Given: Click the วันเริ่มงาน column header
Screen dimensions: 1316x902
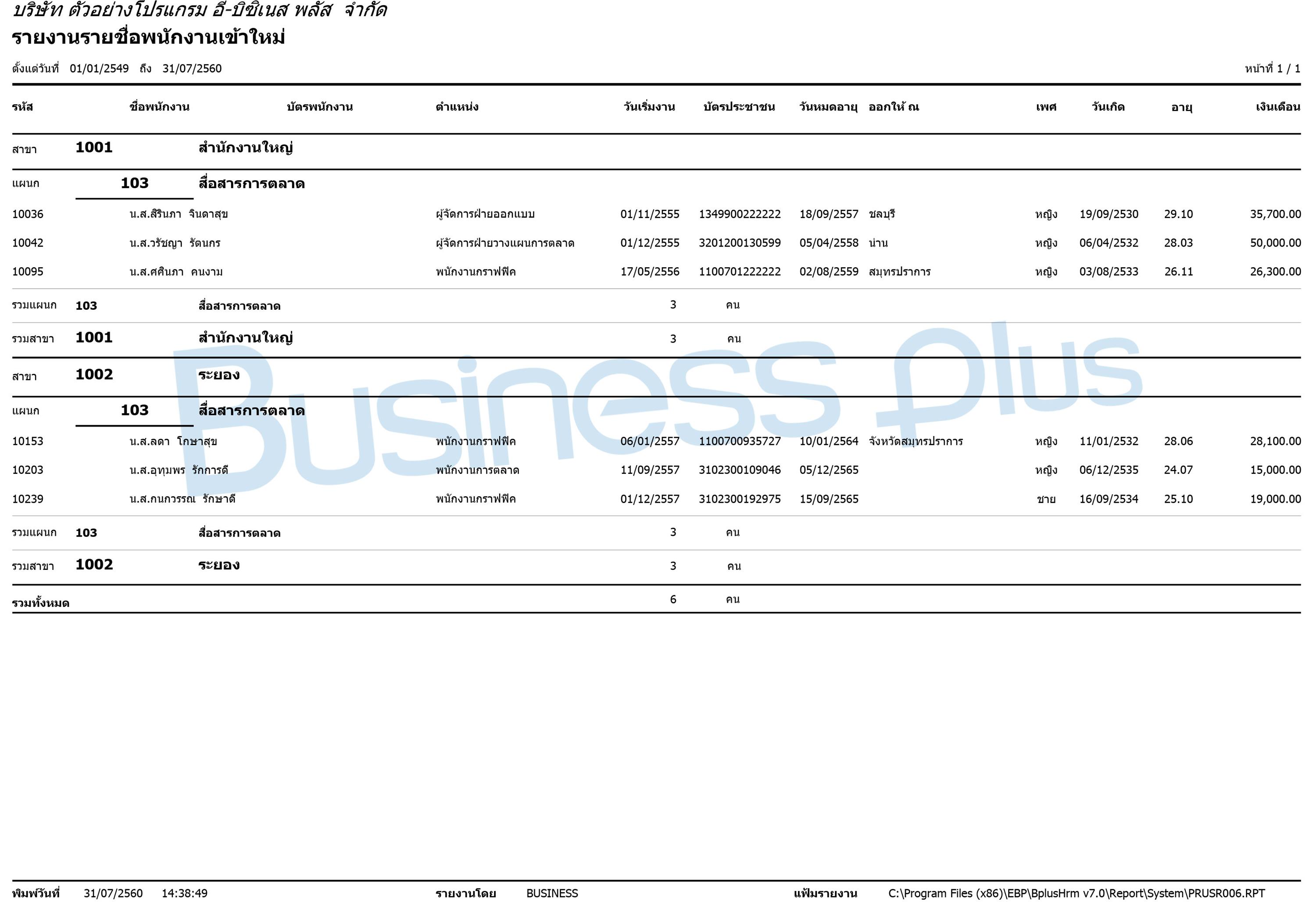Looking at the screenshot, I should 650,107.
